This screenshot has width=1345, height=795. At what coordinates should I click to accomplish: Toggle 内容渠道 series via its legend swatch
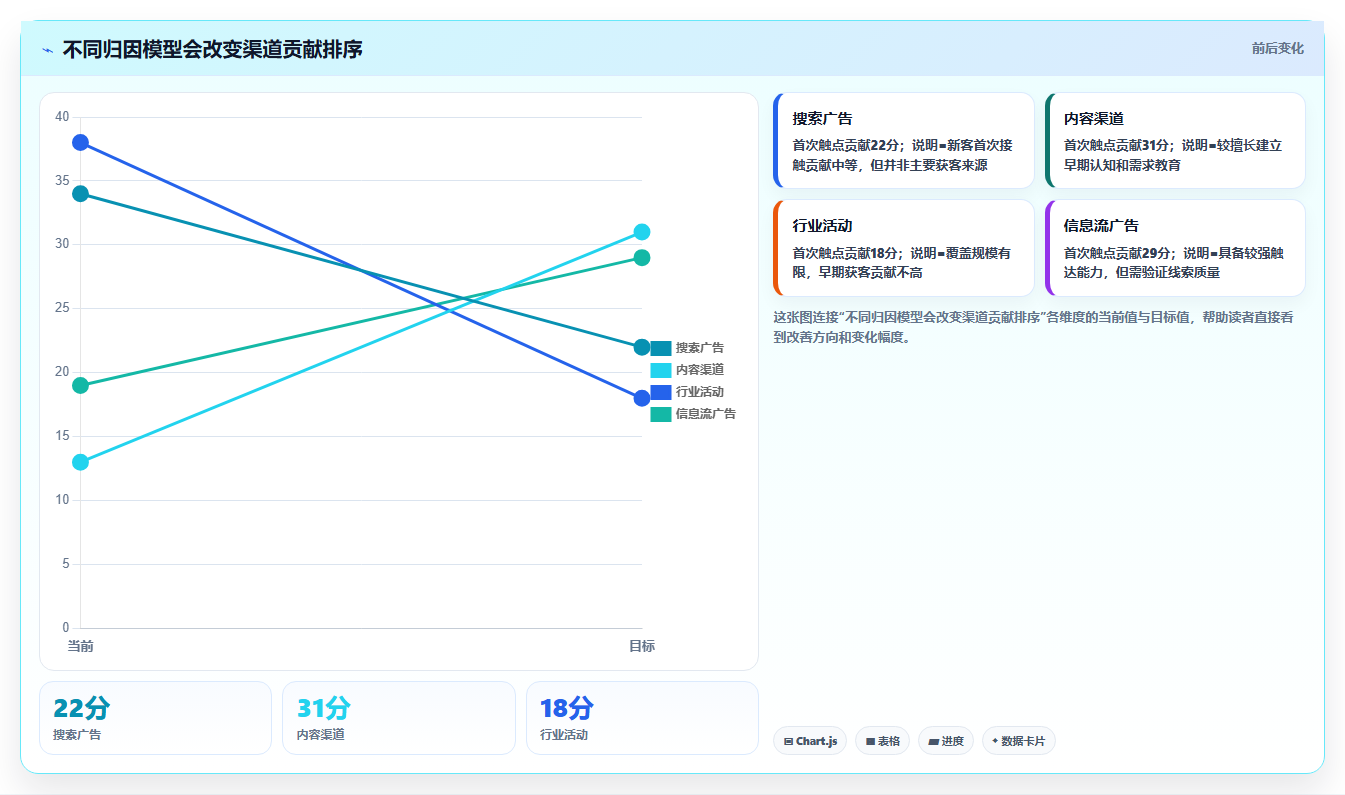(x=661, y=370)
